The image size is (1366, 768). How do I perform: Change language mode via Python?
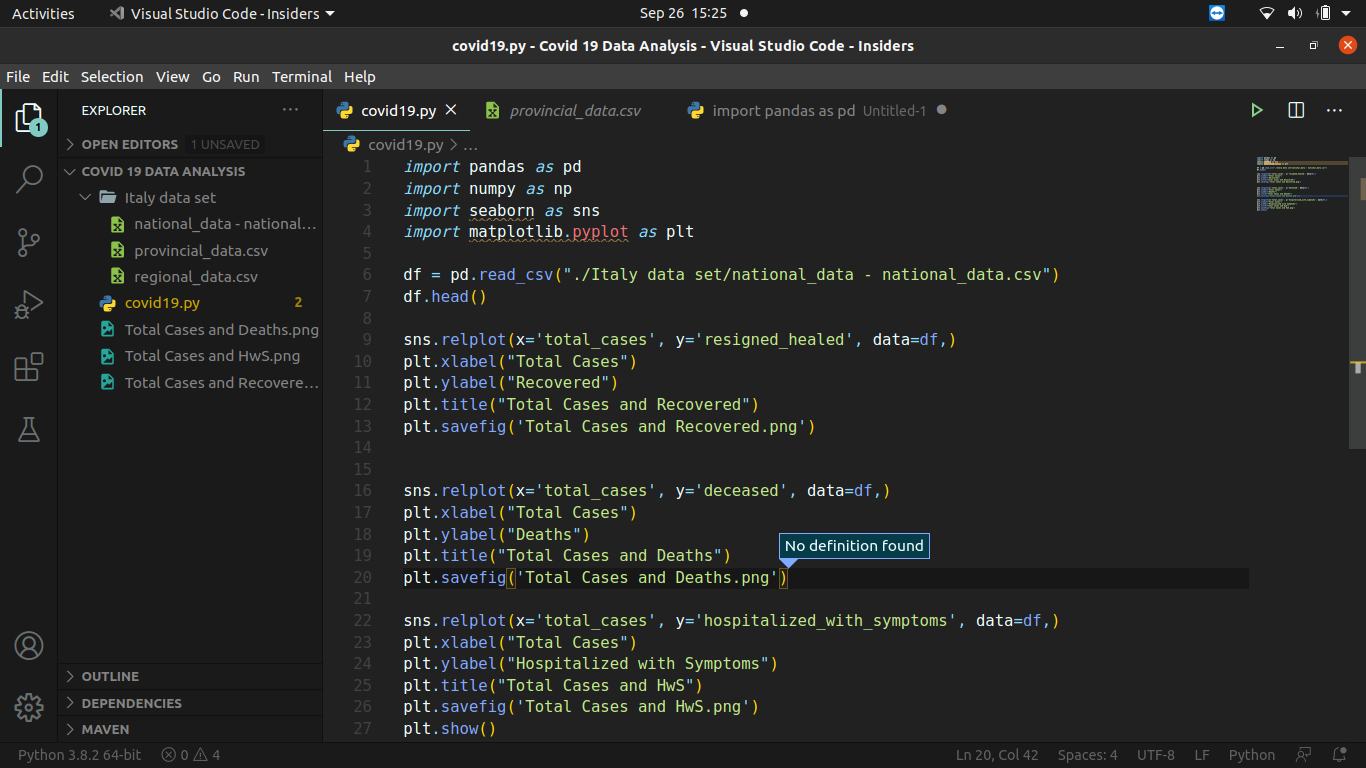click(x=1252, y=755)
